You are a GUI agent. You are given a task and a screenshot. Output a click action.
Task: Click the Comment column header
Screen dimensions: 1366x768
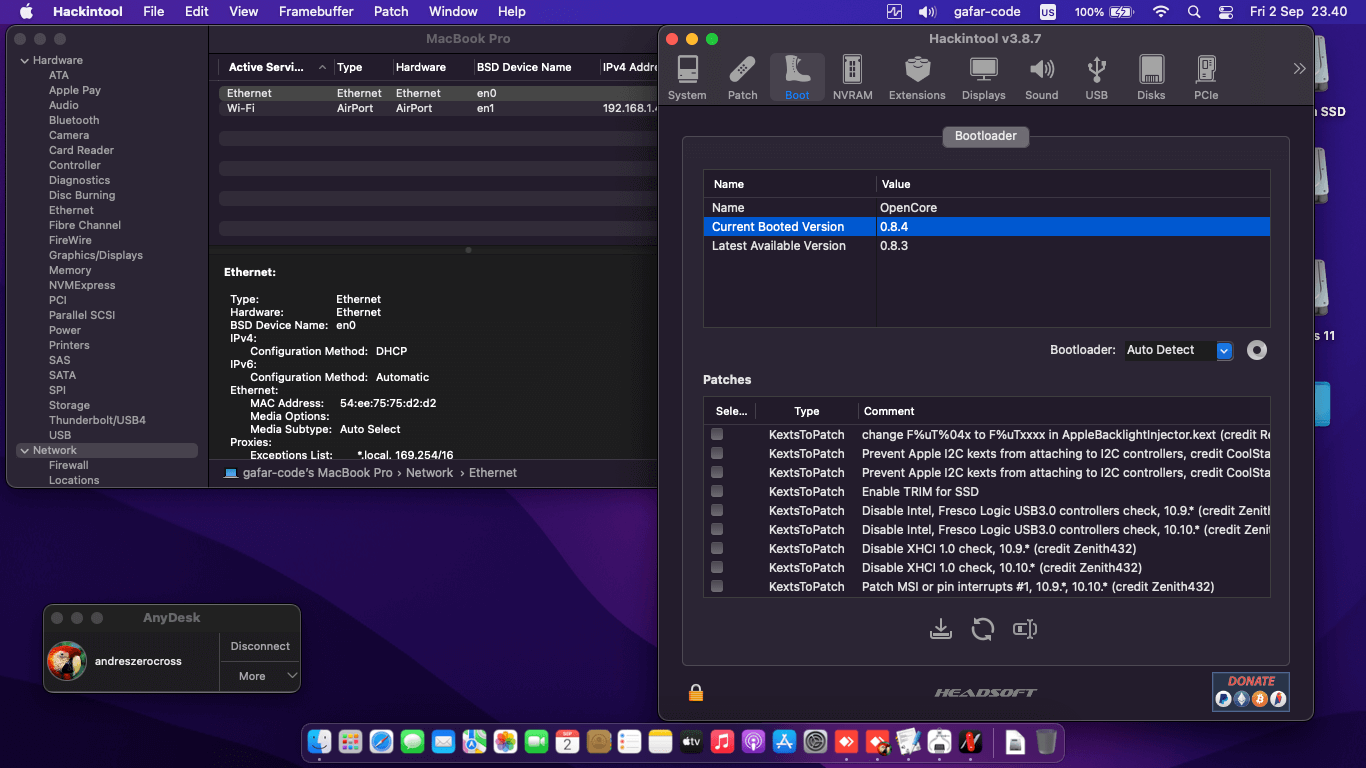889,411
